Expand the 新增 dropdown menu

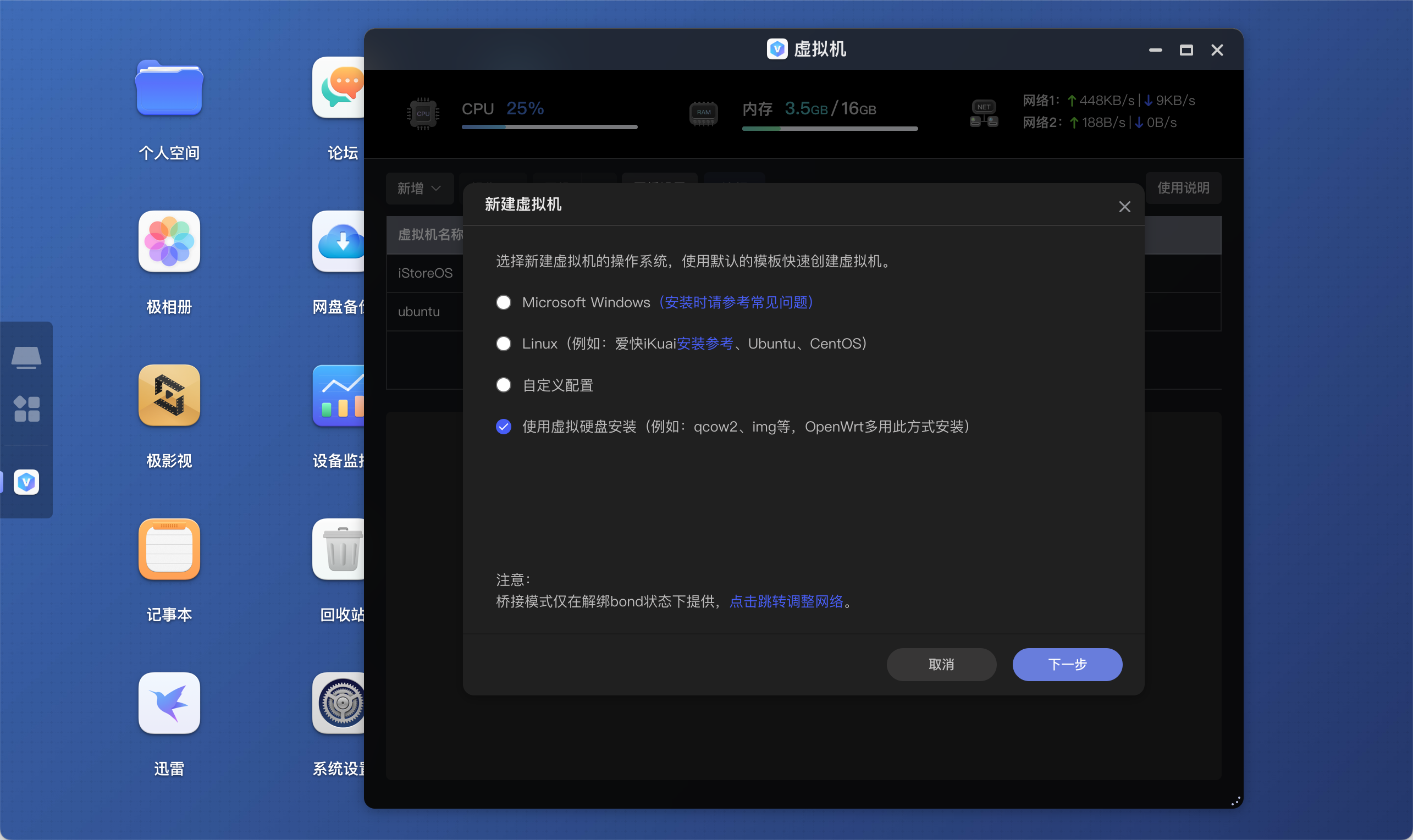click(x=420, y=188)
